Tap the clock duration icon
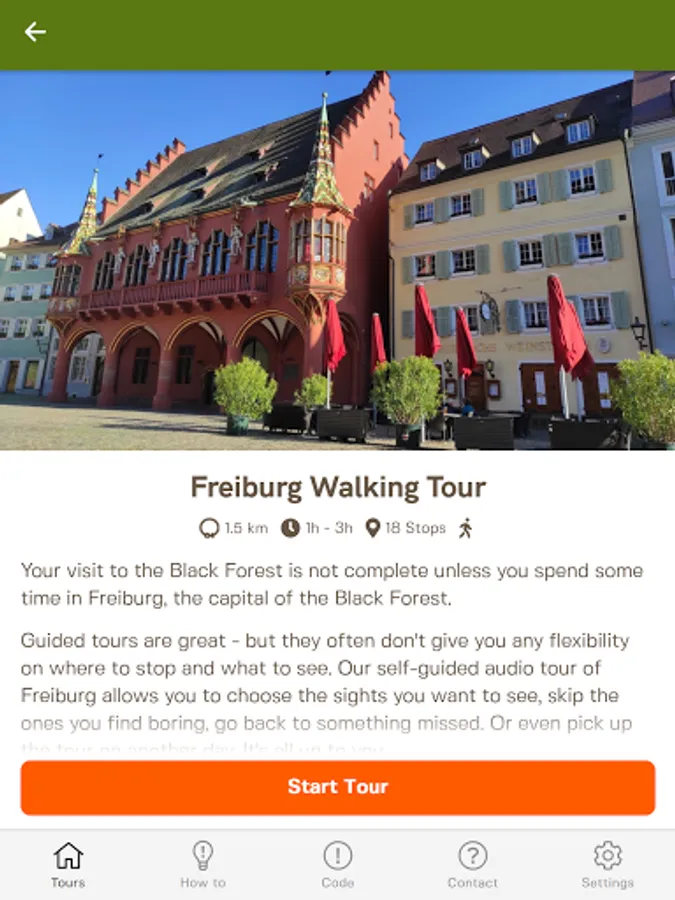Image resolution: width=675 pixels, height=900 pixels. 290,528
